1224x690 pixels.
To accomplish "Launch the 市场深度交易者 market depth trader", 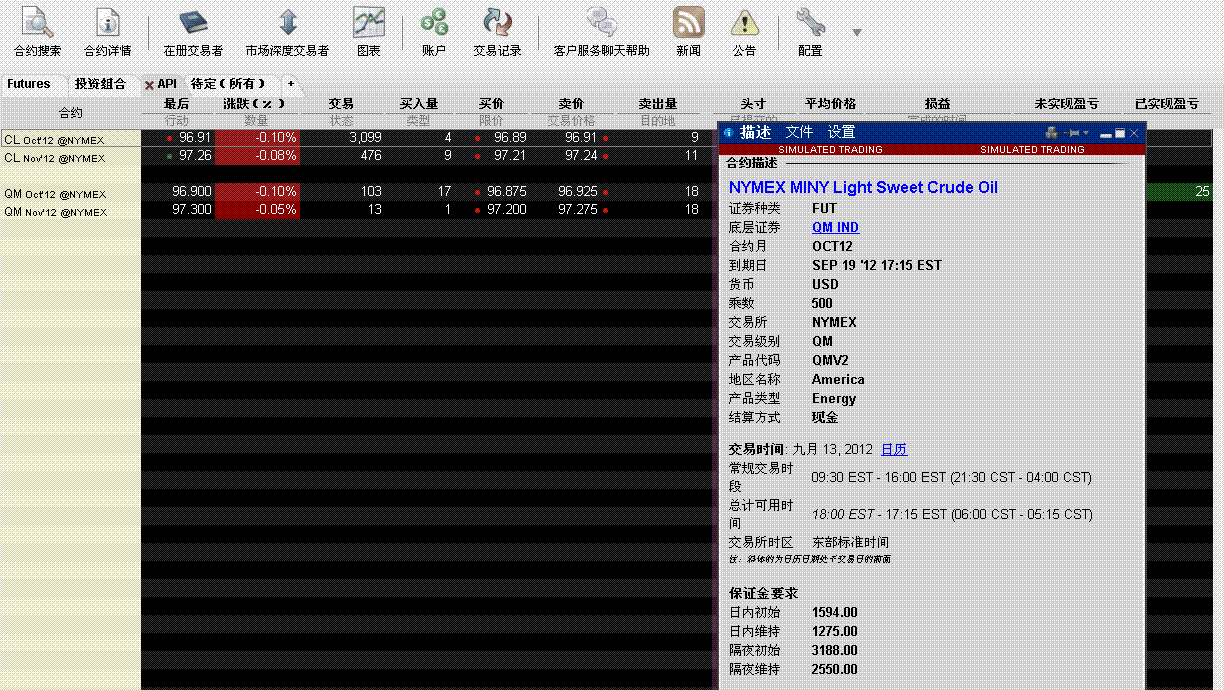I will [287, 31].
